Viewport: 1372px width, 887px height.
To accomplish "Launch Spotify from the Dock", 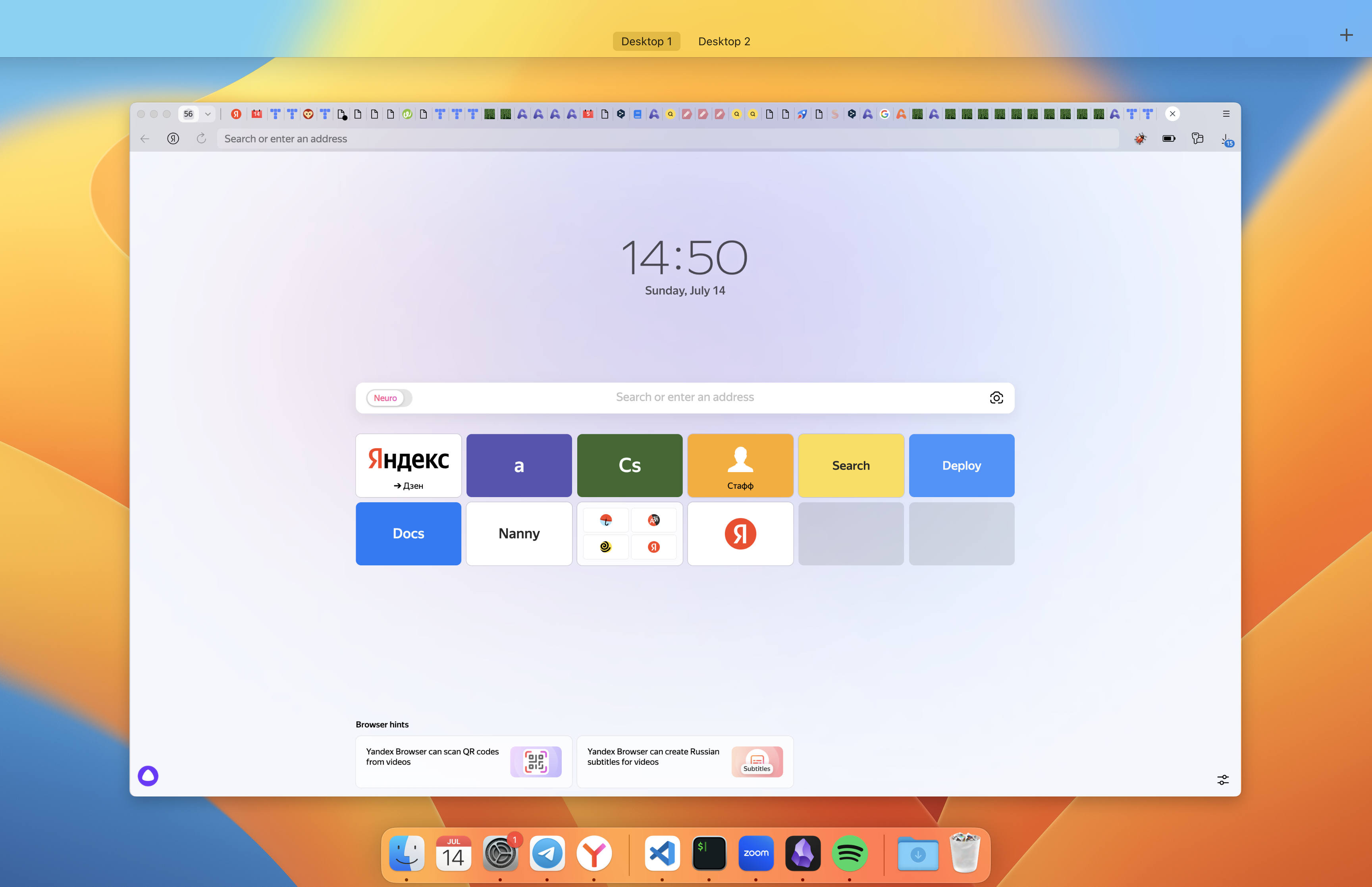I will 849,853.
